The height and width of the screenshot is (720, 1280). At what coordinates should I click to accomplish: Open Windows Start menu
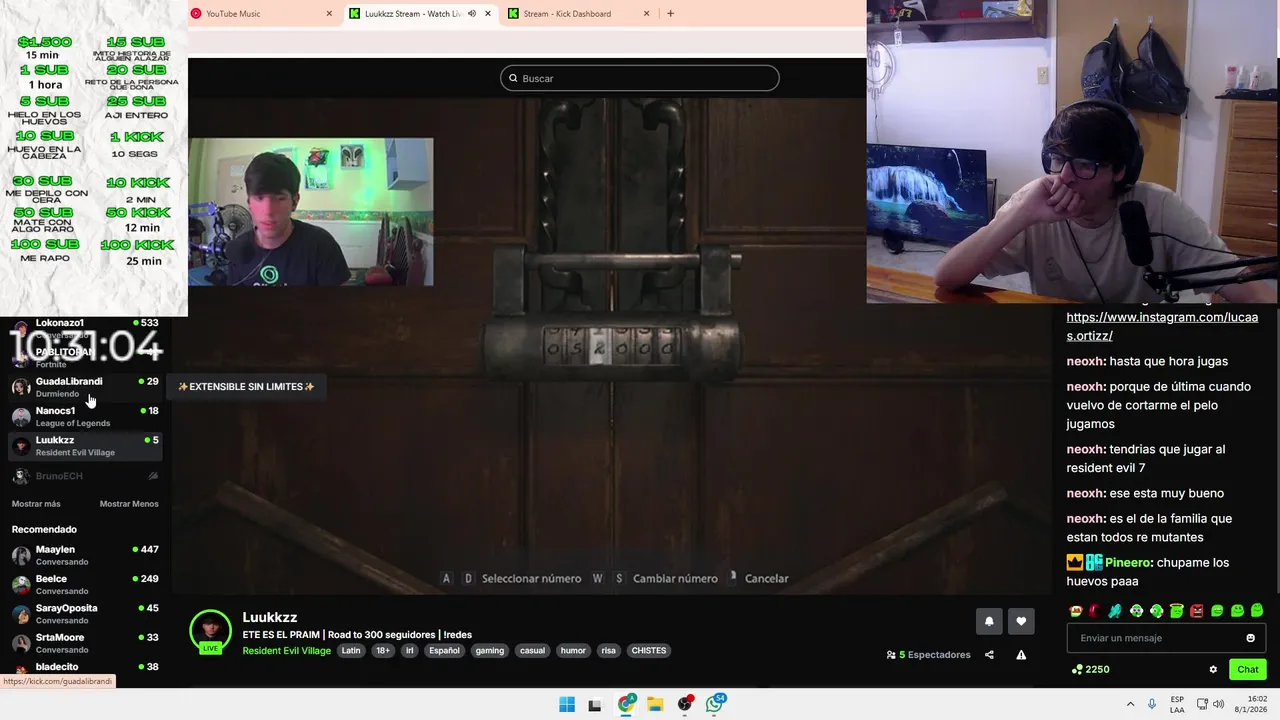pyautogui.click(x=567, y=704)
